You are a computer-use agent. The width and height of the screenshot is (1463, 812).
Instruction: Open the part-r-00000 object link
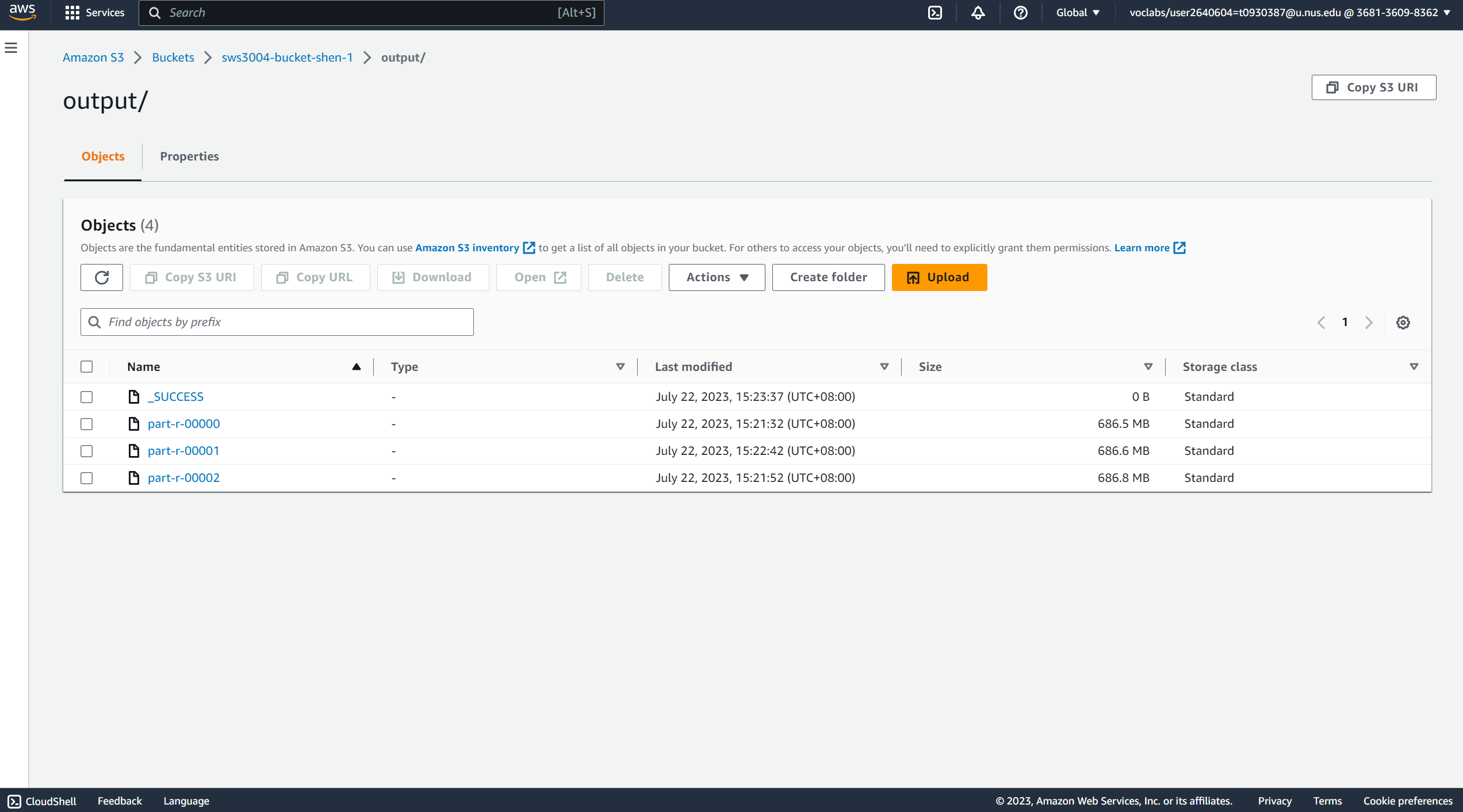point(183,424)
